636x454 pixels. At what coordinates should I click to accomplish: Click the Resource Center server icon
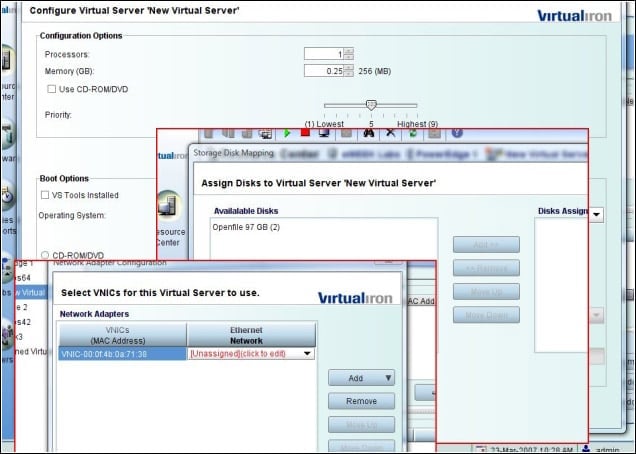pos(168,204)
